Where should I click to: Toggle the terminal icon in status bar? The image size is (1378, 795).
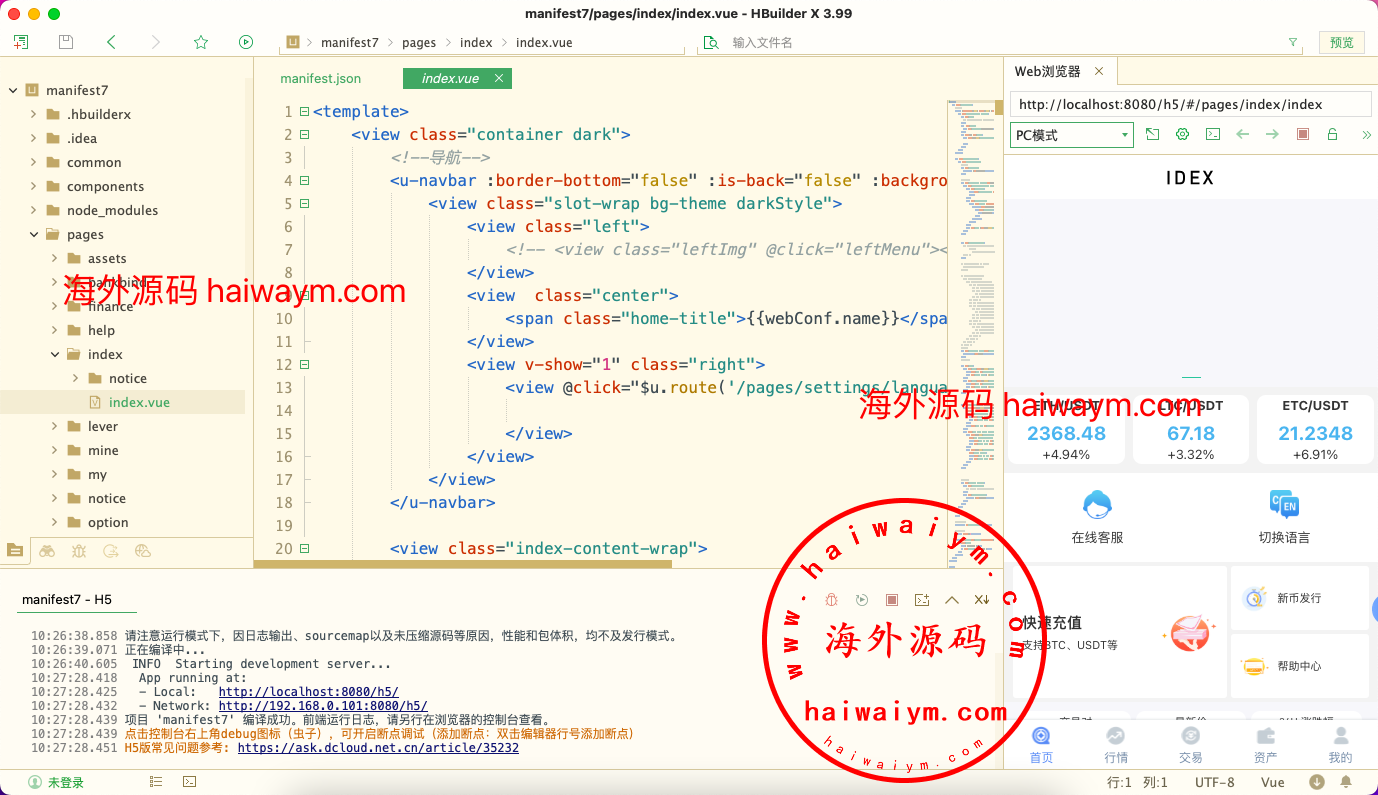point(189,782)
